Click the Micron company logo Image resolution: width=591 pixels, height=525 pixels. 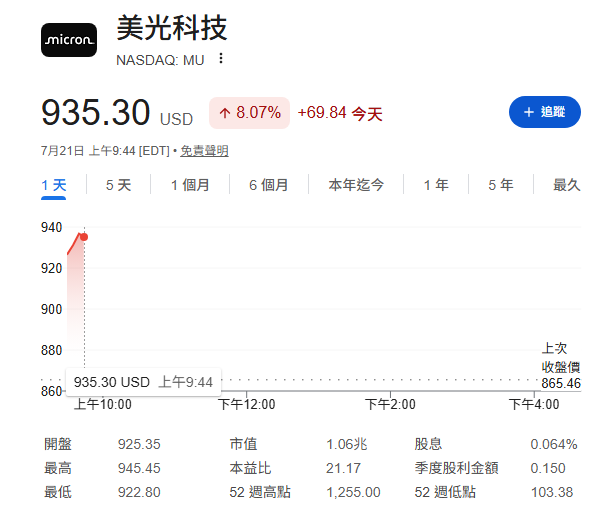coord(69,40)
